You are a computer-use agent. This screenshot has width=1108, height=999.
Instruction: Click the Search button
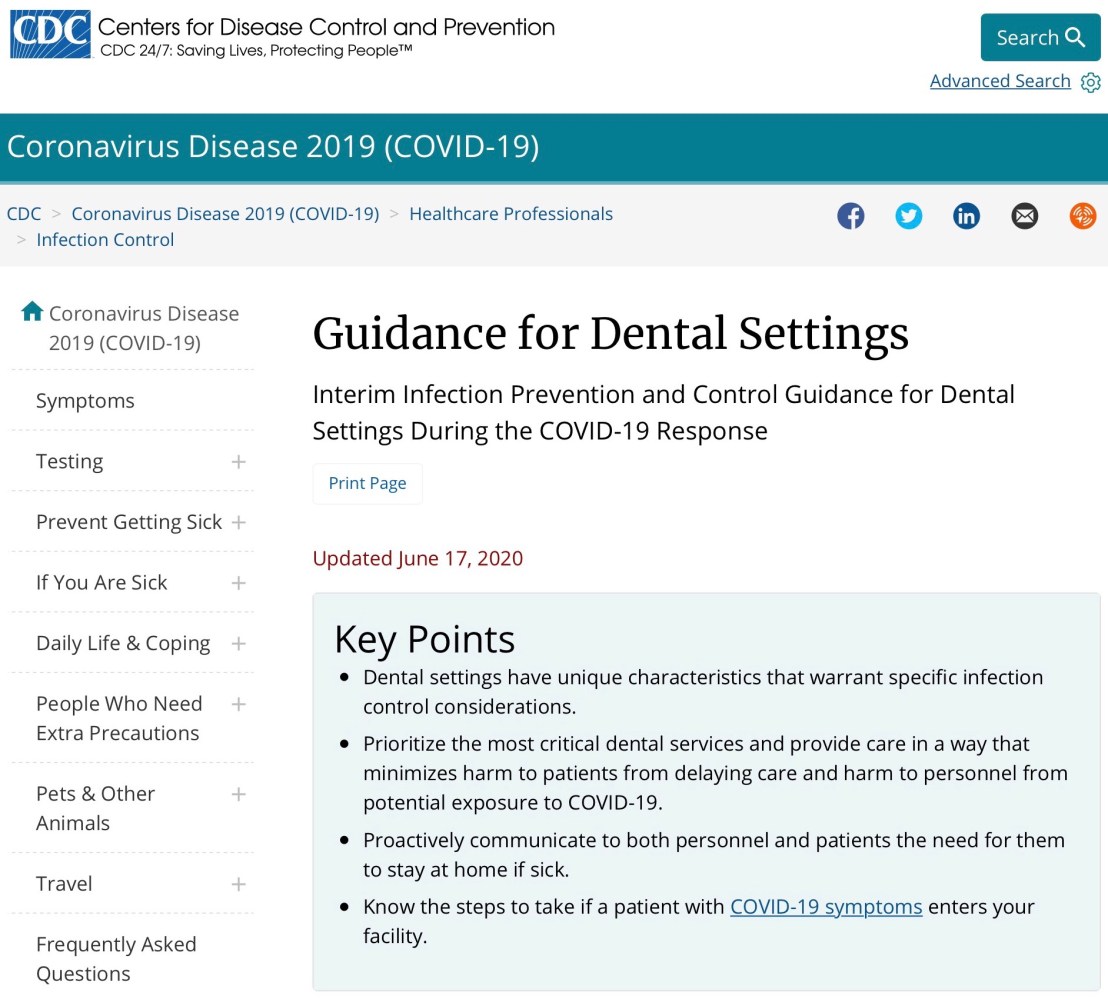pos(1040,38)
